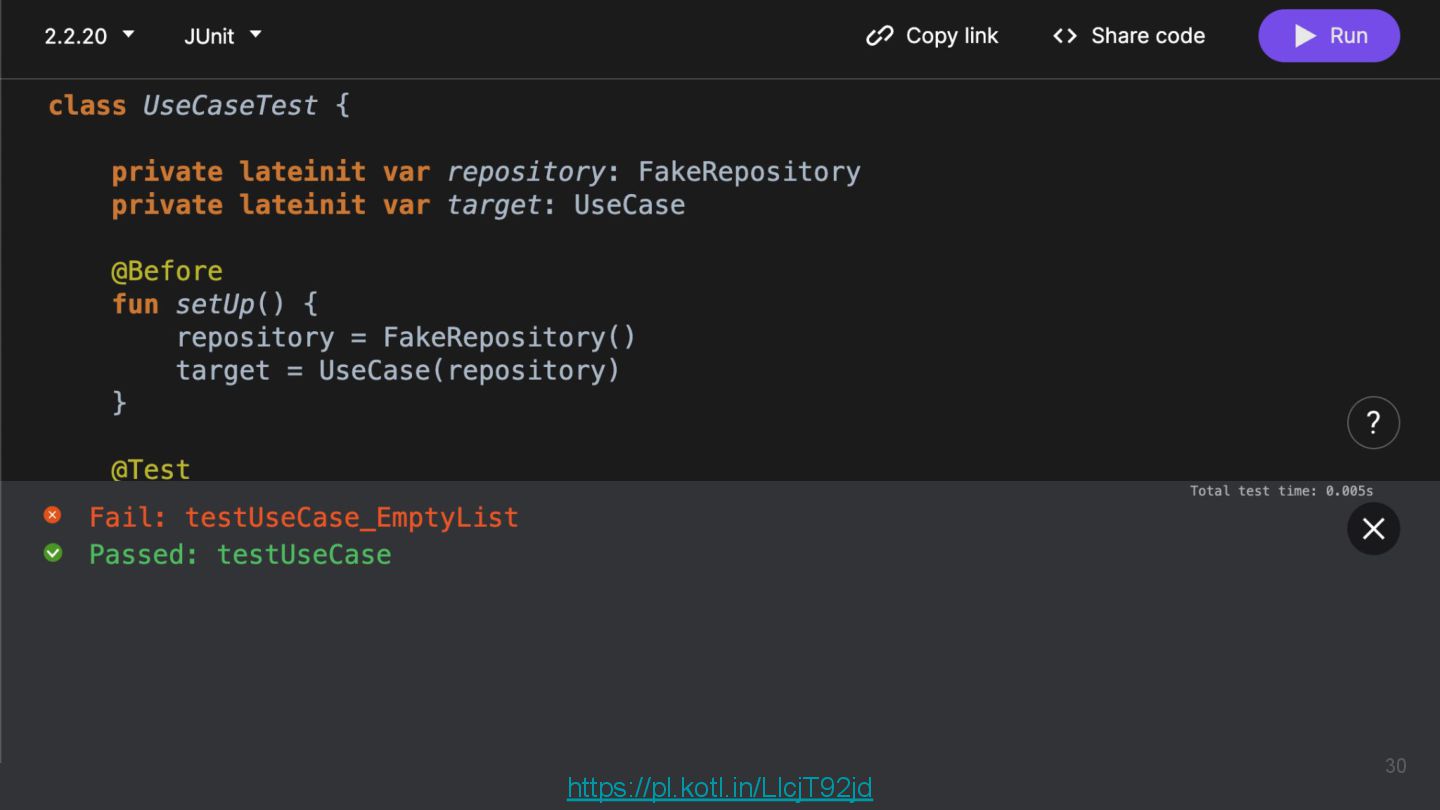The width and height of the screenshot is (1440, 810).
Task: Open the 2.2.20 version dropdown
Action: pyautogui.click(x=89, y=36)
